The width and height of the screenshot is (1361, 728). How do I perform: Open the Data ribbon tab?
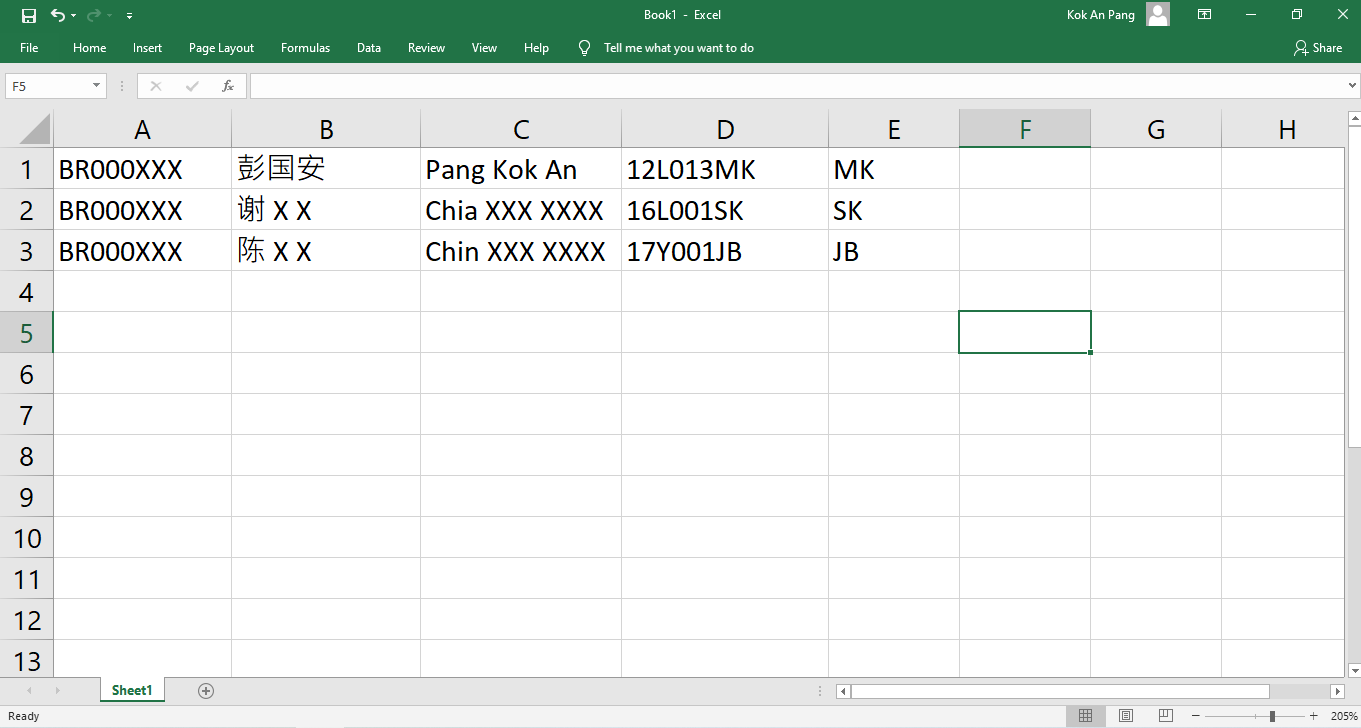(x=368, y=47)
